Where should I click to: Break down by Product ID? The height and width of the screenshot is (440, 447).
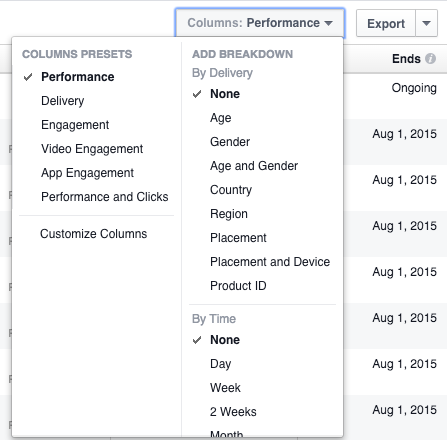point(238,286)
